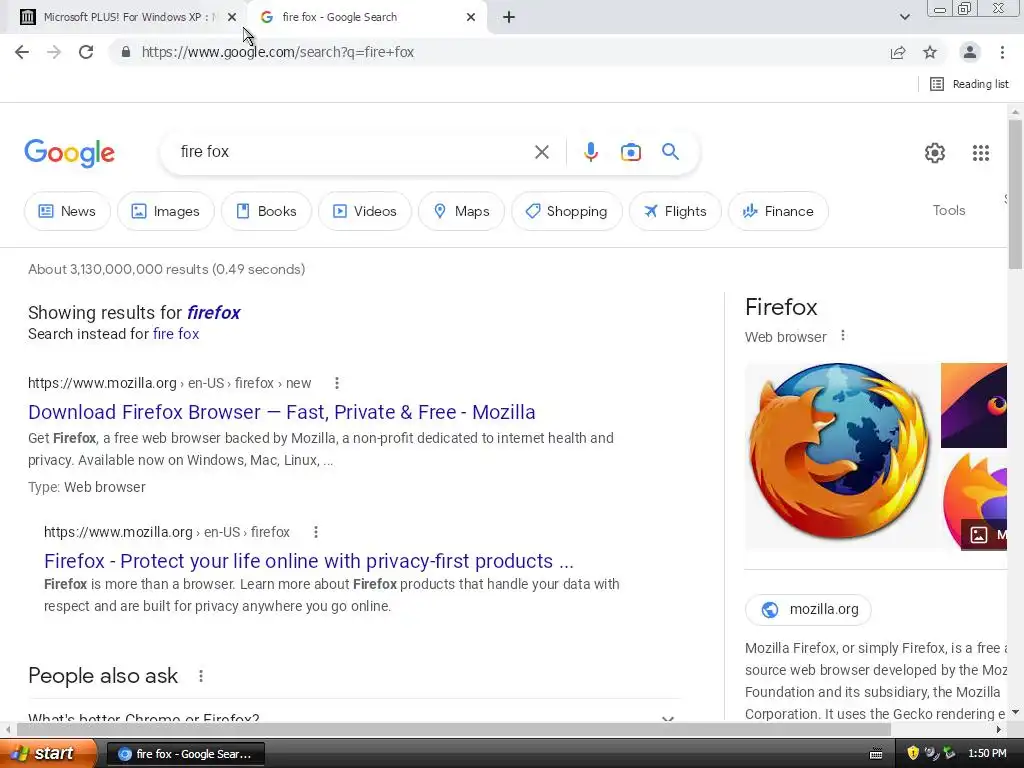This screenshot has width=1024, height=768.
Task: Filter results by Books
Action: click(x=266, y=211)
